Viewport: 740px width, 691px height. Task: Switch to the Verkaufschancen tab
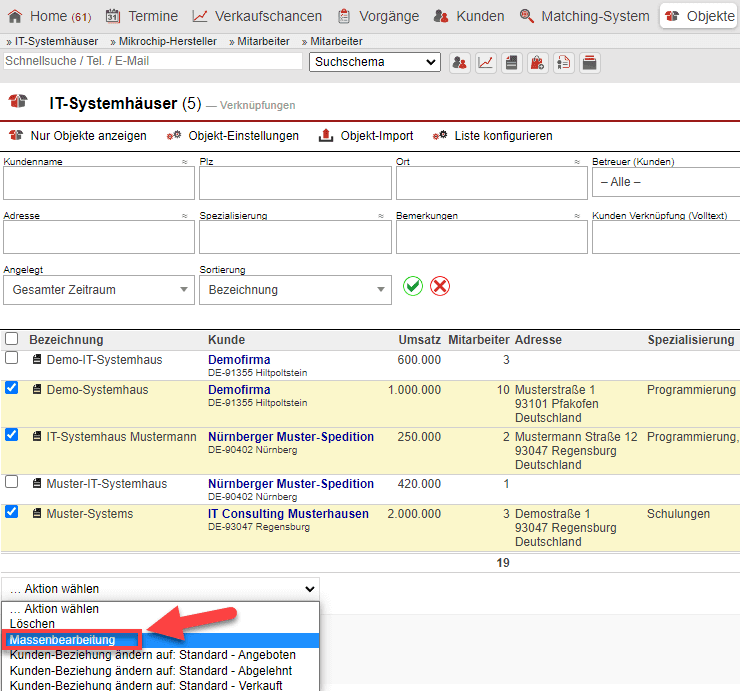pyautogui.click(x=258, y=16)
